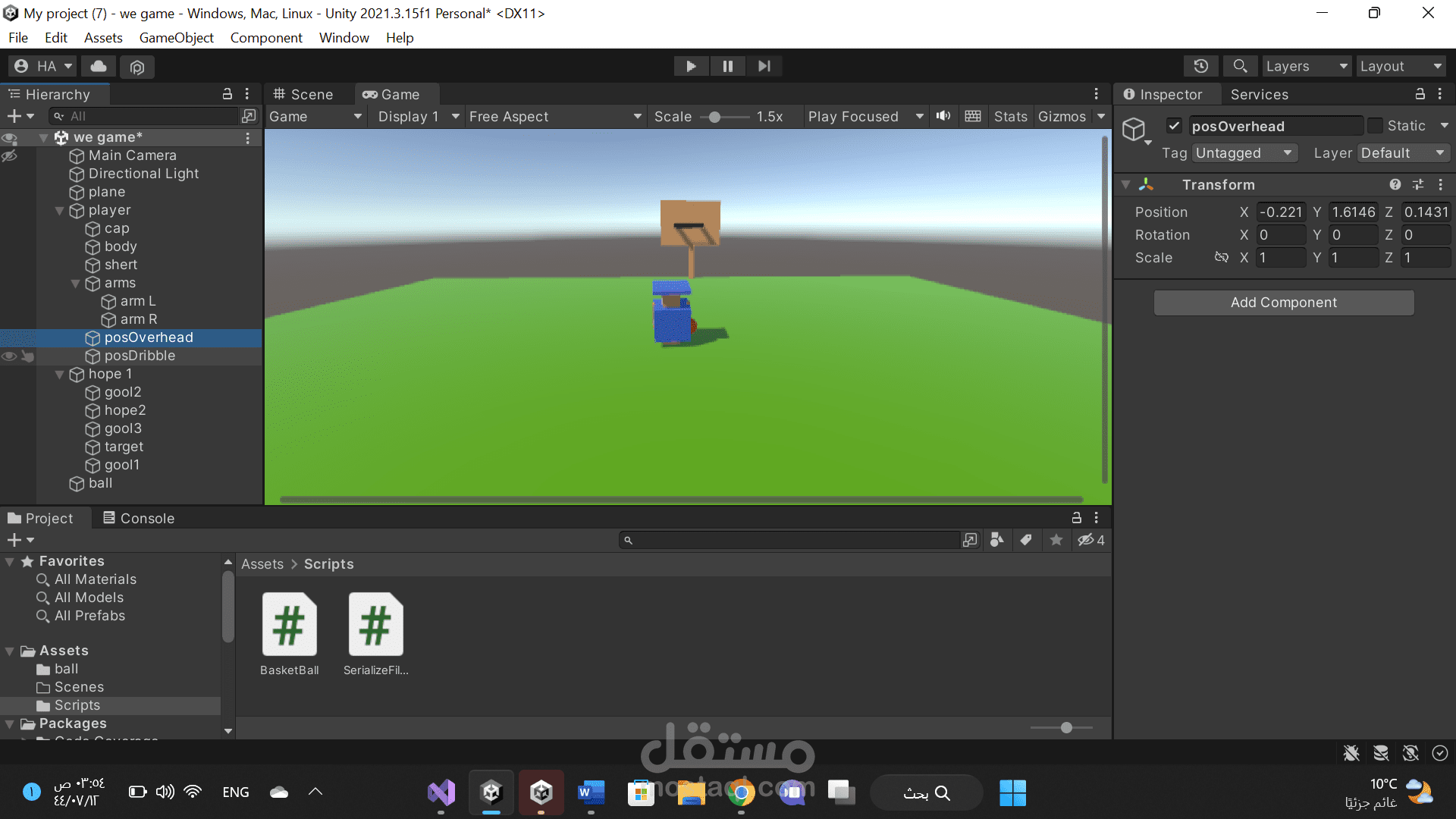Open Hierarchy search window icon
This screenshot has width=1456, height=819.
coord(249,116)
